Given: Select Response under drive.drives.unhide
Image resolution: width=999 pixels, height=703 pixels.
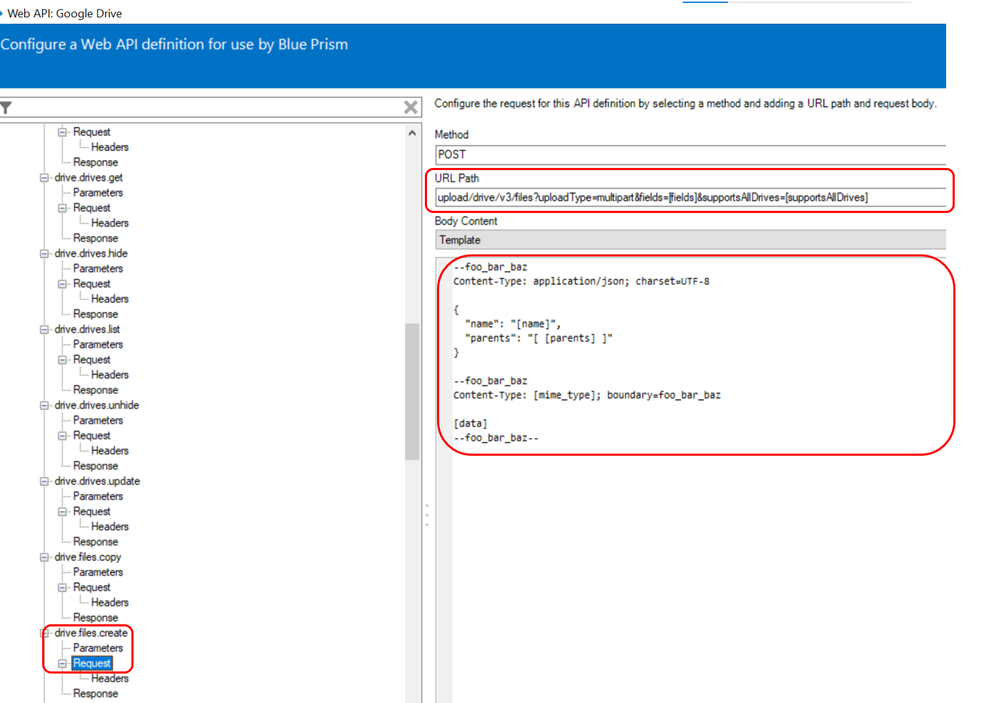Looking at the screenshot, I should 95,466.
